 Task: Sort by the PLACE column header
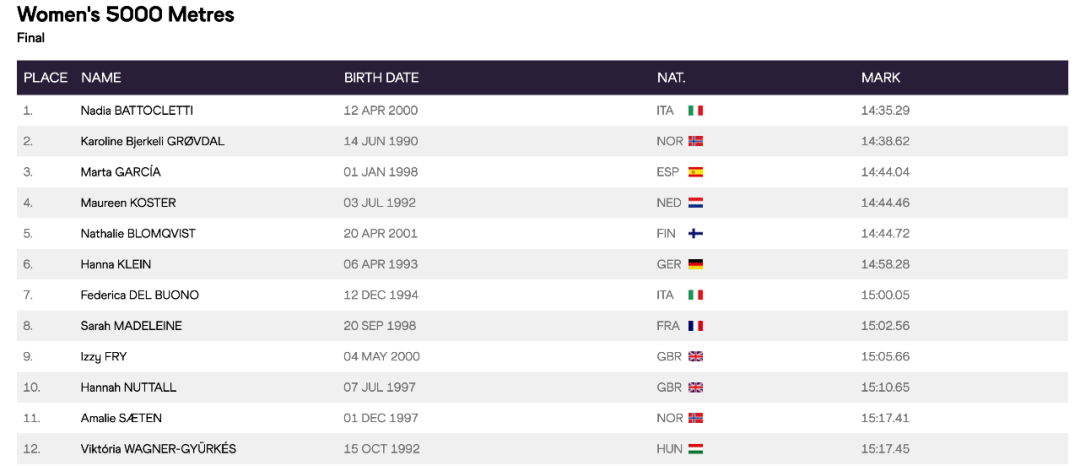(45, 77)
